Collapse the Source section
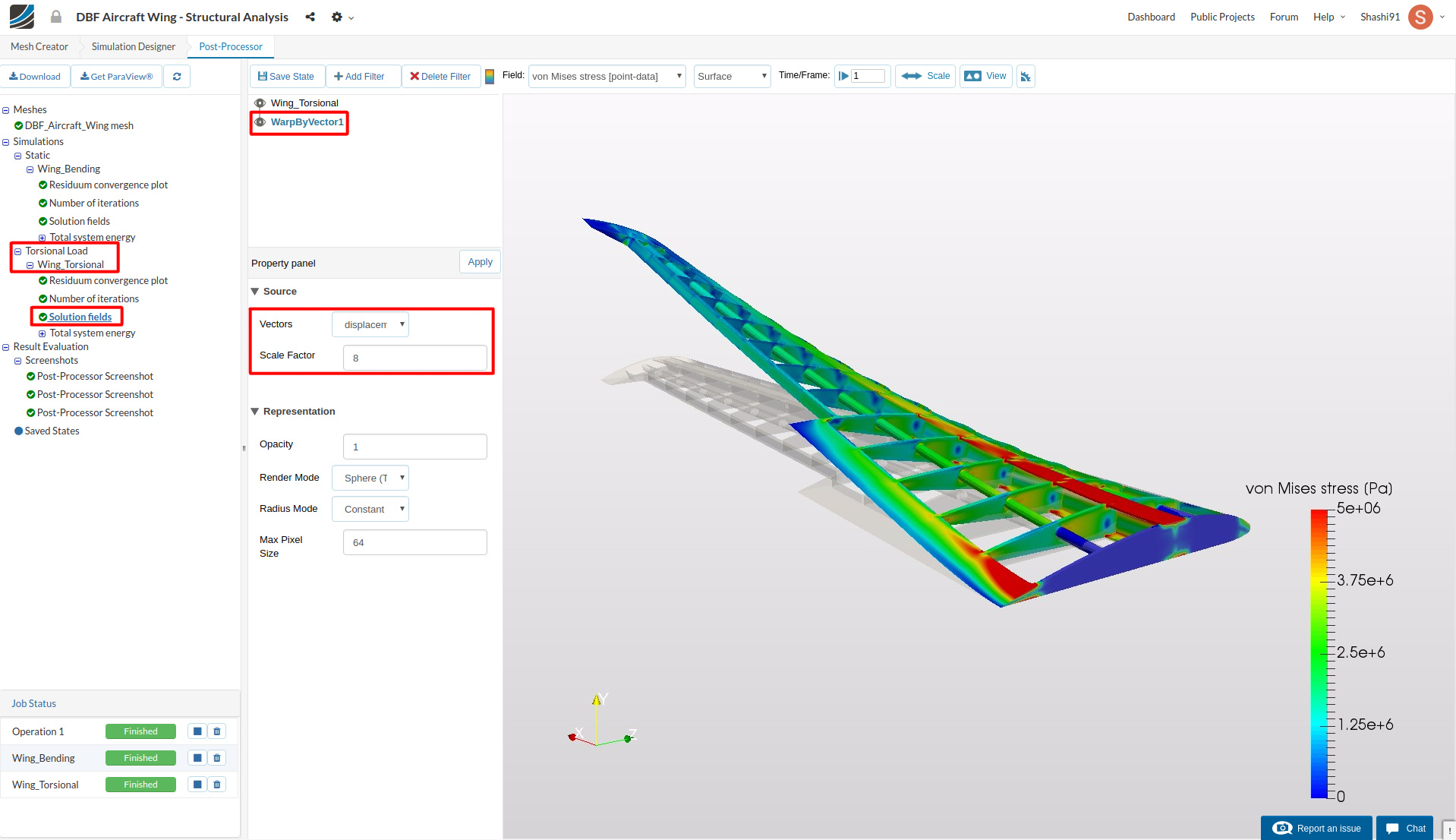1456x840 pixels. 255,292
